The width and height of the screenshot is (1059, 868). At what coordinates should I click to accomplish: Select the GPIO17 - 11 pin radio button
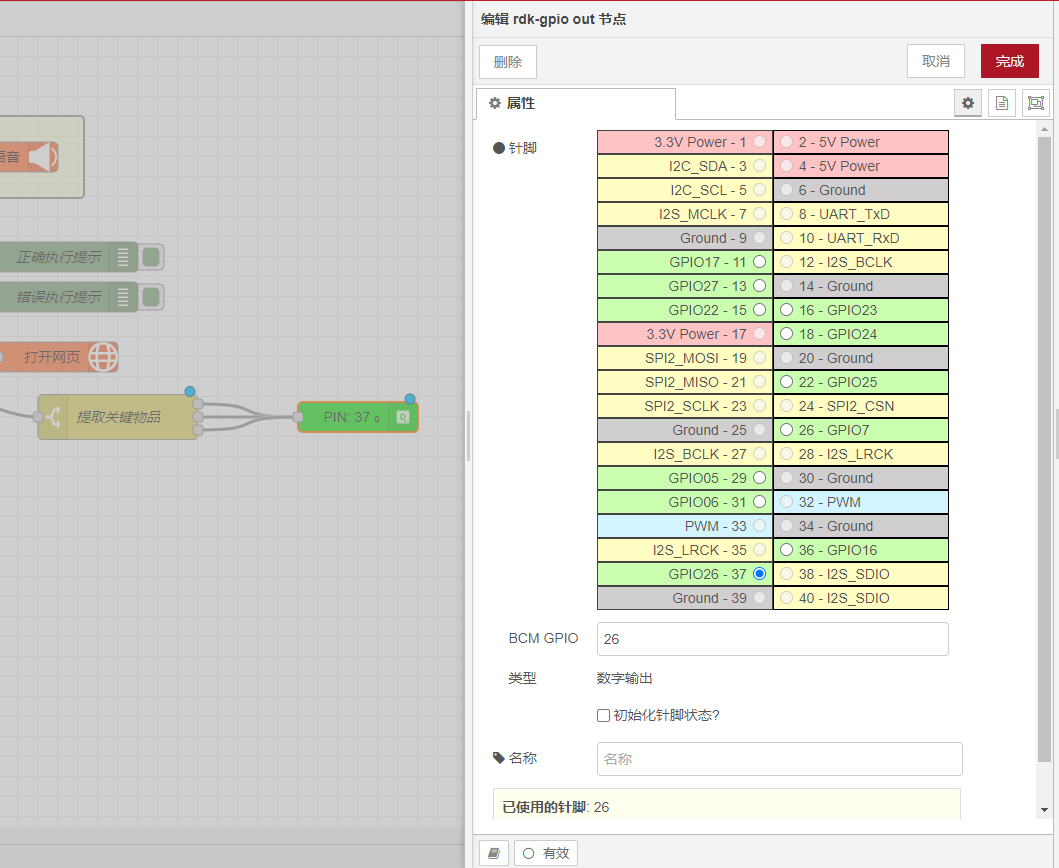pos(760,262)
